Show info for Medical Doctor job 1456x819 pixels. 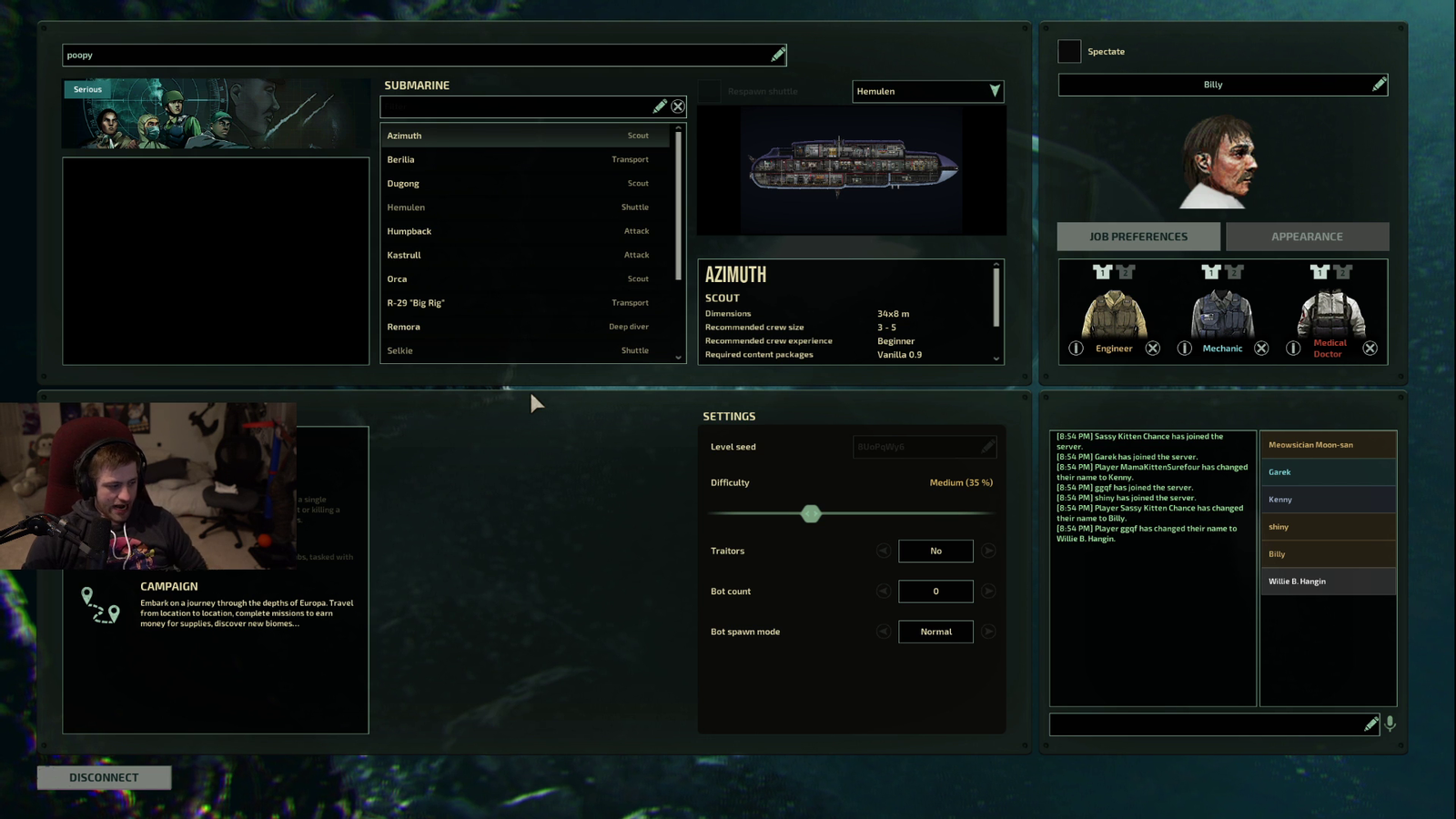(x=1293, y=349)
